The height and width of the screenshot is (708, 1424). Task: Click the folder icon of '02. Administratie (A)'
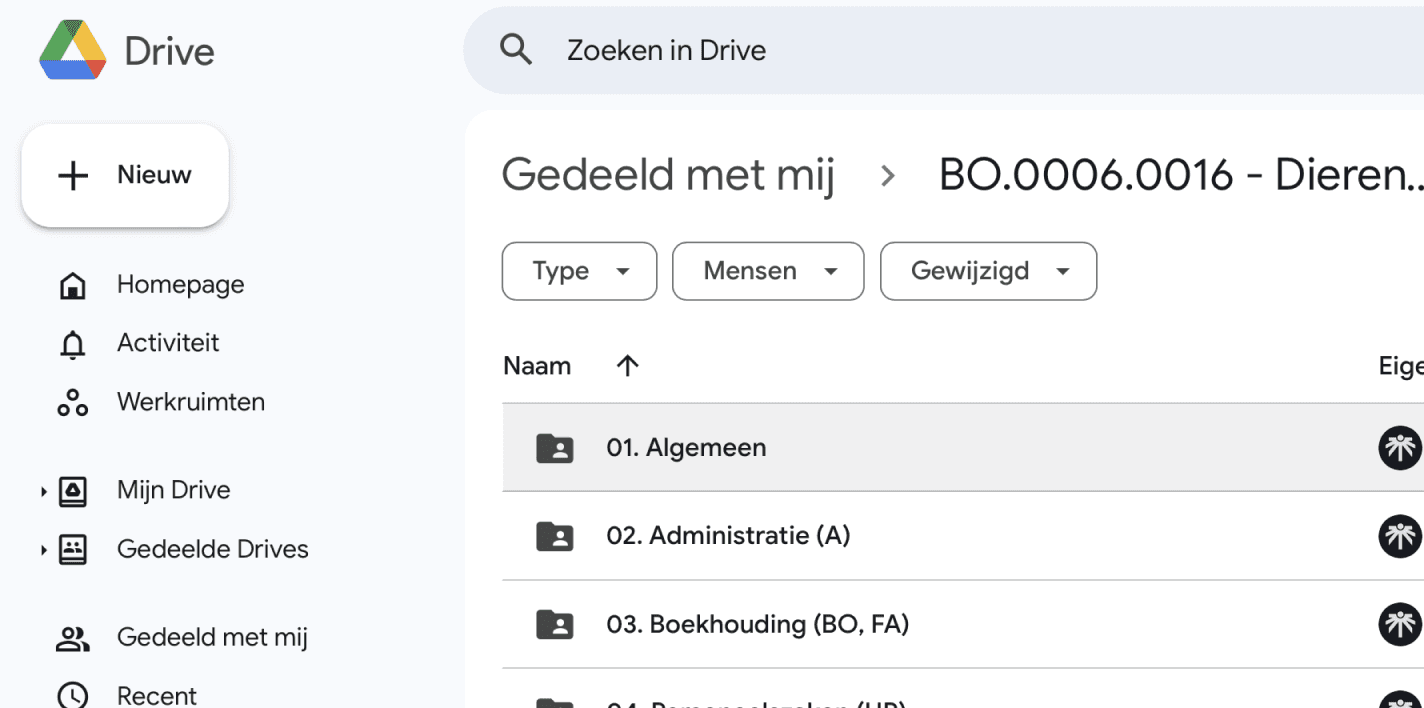click(x=555, y=537)
